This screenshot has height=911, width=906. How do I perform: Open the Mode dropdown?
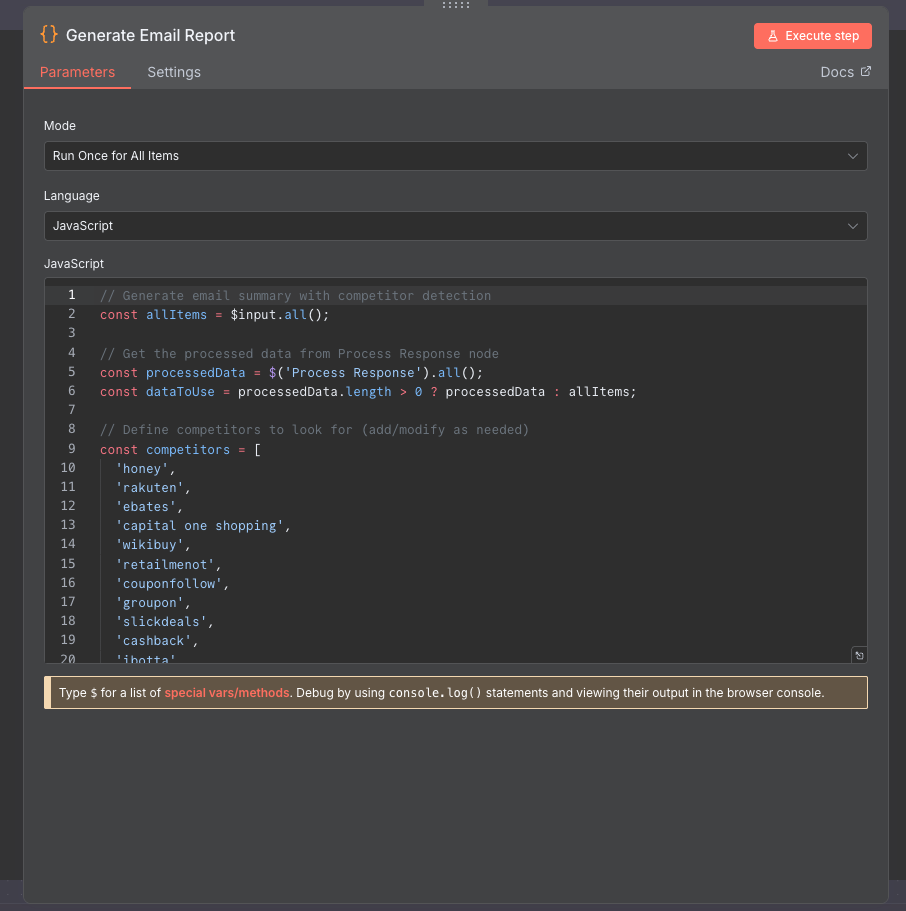point(456,156)
